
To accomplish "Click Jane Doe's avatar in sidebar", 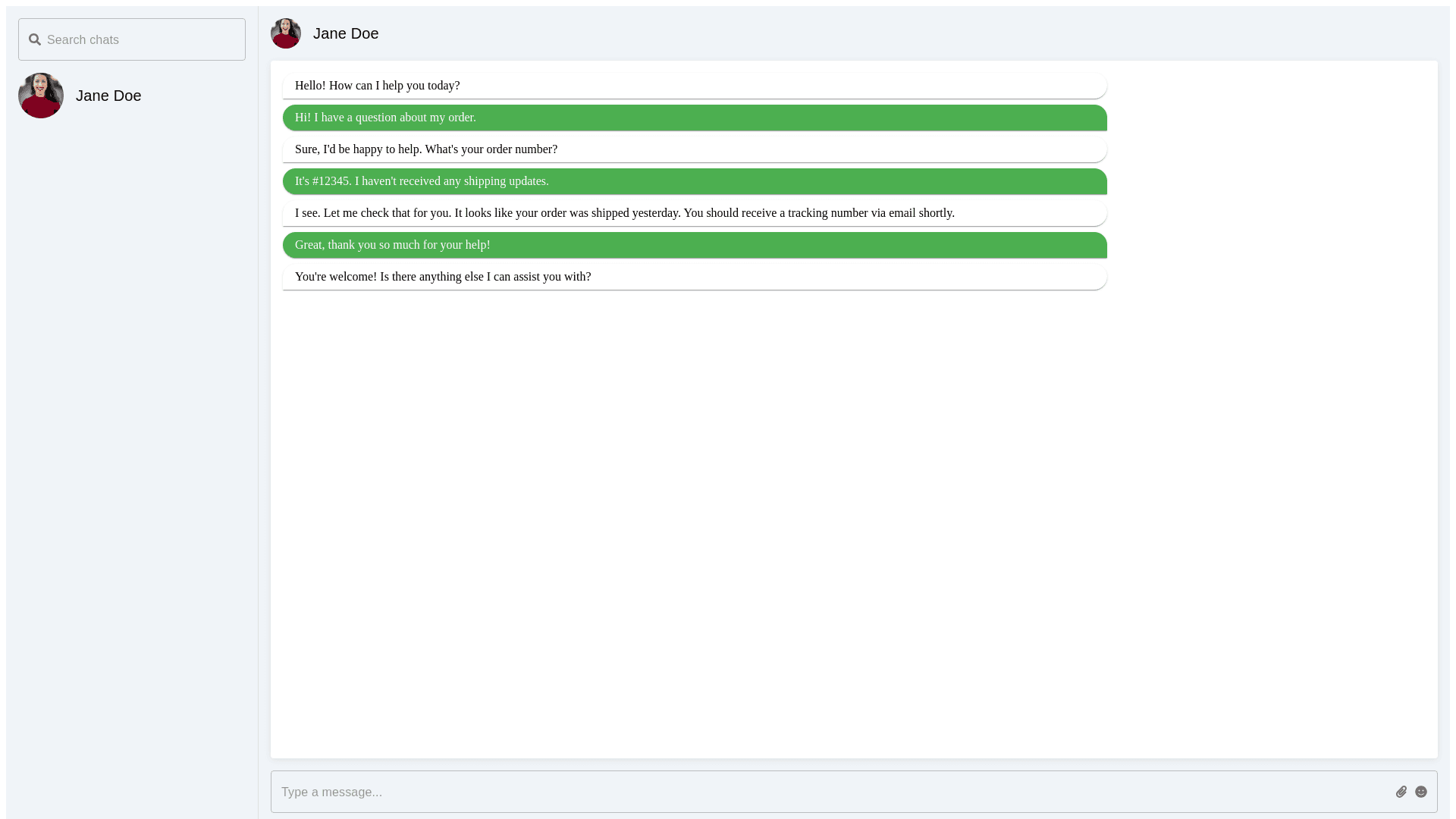I will pyautogui.click(x=41, y=96).
